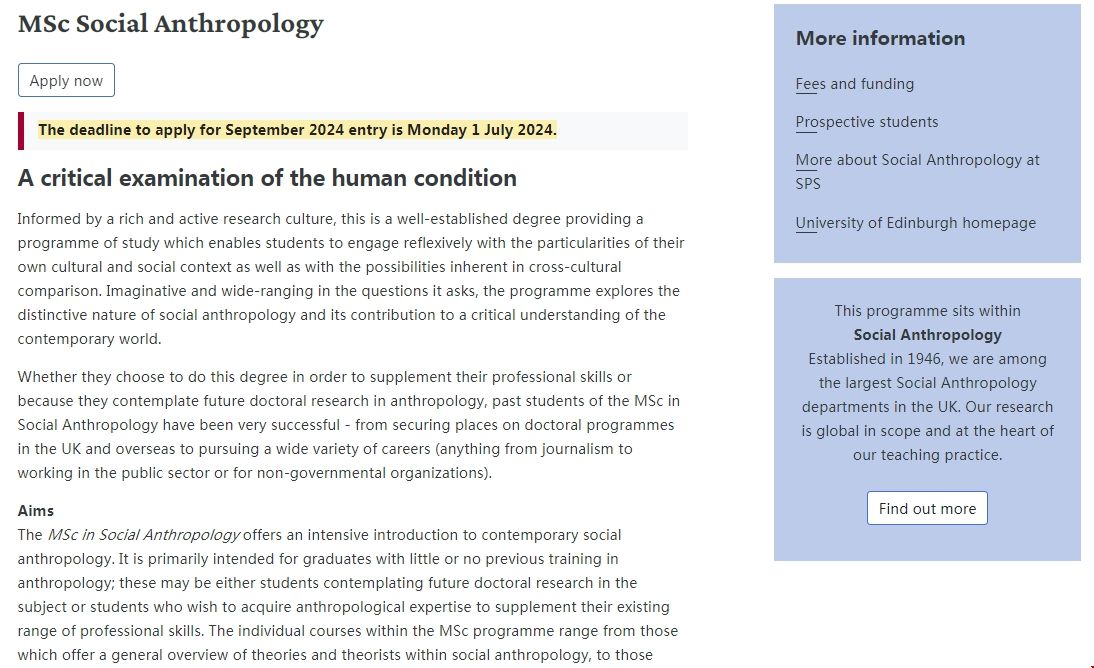Click the Apply now button
The width and height of the screenshot is (1094, 668).
(x=66, y=81)
